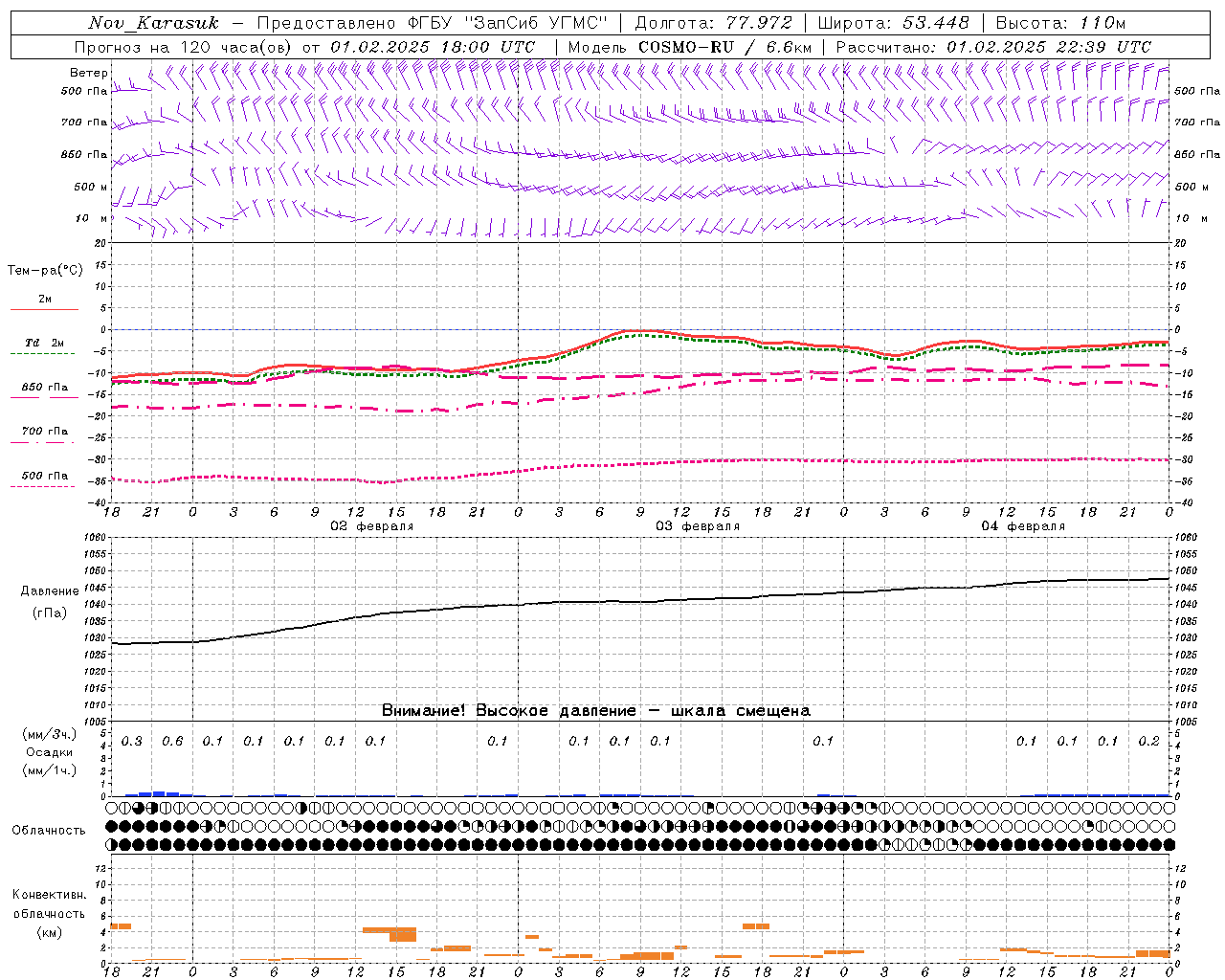Click the computed time Рассчитано: 01.02.2025 22:39 UTC
1225x980 pixels.
(x=993, y=47)
